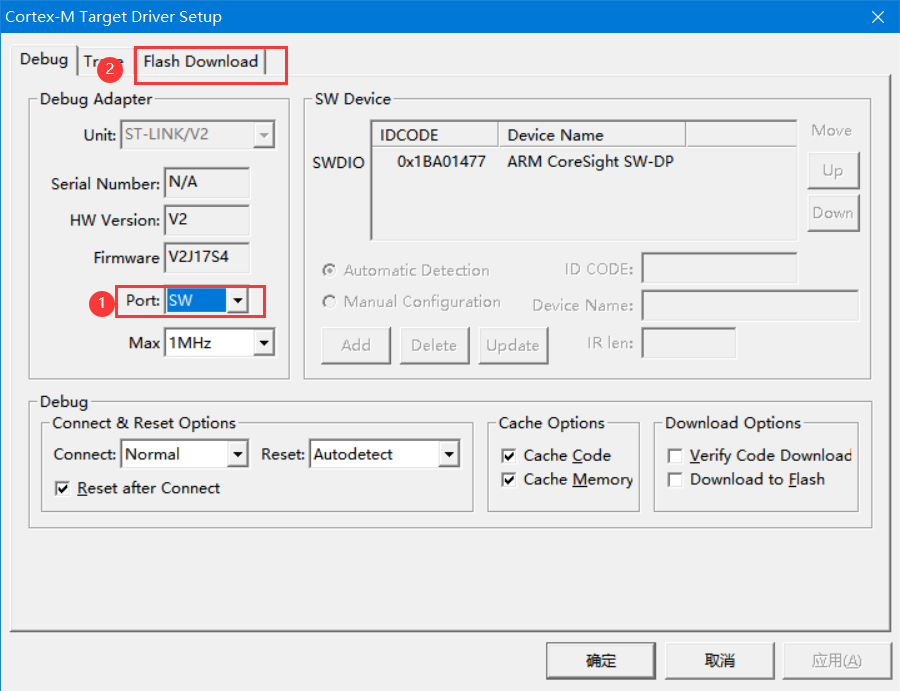This screenshot has width=900, height=691.
Task: Select the Debug tab
Action: click(44, 59)
